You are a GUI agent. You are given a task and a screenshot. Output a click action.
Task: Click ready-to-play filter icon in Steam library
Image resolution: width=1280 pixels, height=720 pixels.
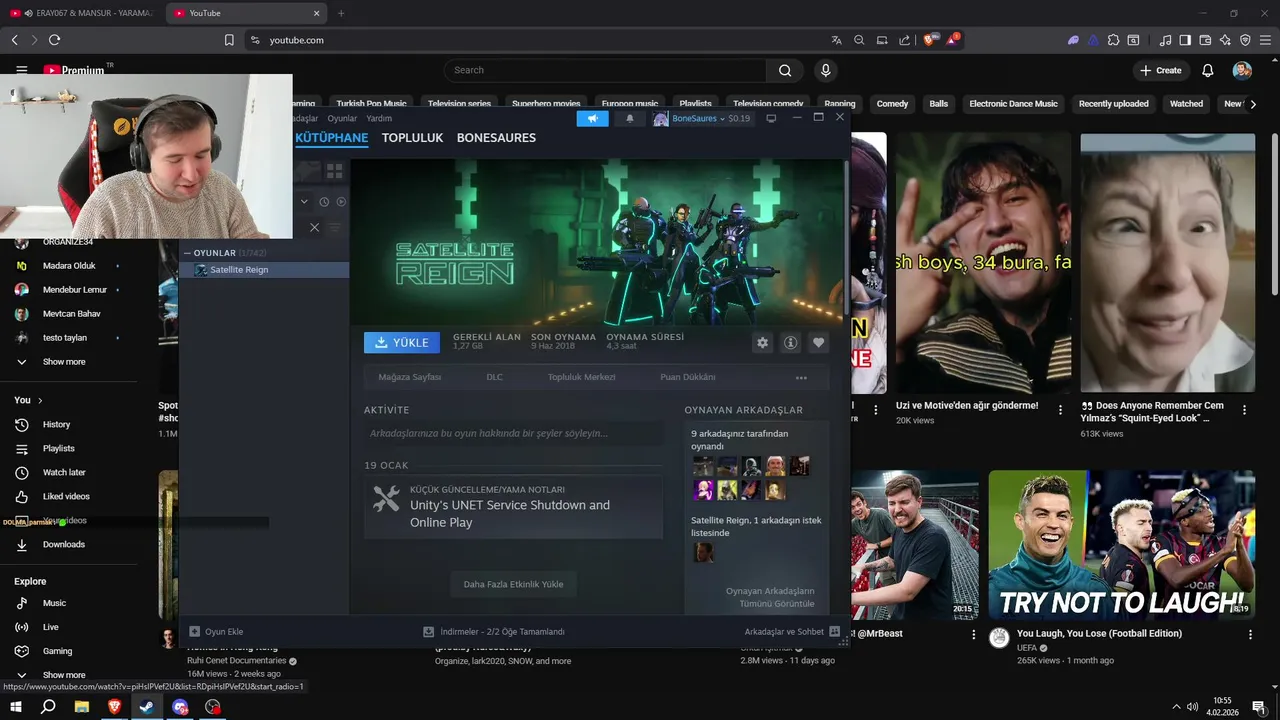[x=341, y=202]
